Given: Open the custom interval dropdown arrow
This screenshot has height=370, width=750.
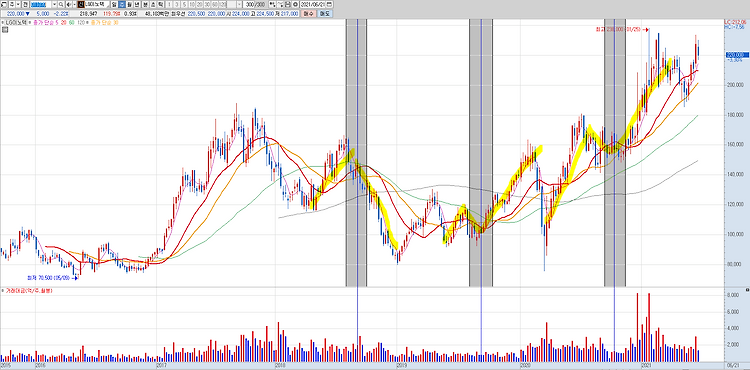Looking at the screenshot, I should coord(239,4).
